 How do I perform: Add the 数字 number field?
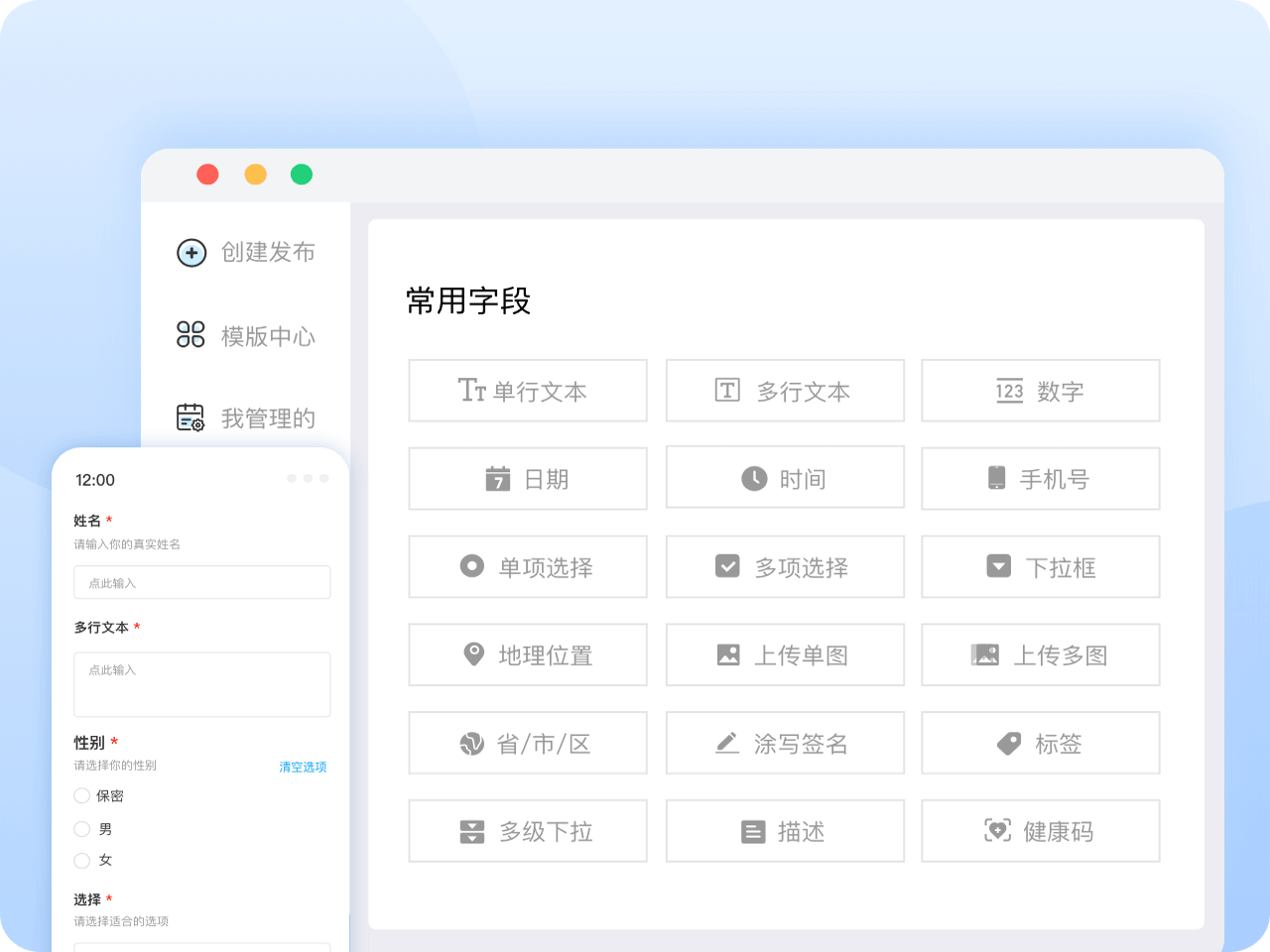click(1040, 391)
